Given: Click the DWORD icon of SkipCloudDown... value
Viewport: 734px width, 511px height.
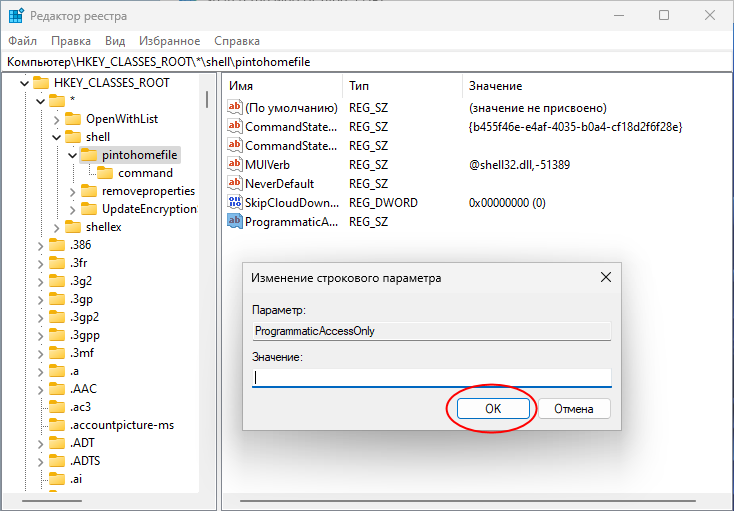Looking at the screenshot, I should pyautogui.click(x=235, y=202).
